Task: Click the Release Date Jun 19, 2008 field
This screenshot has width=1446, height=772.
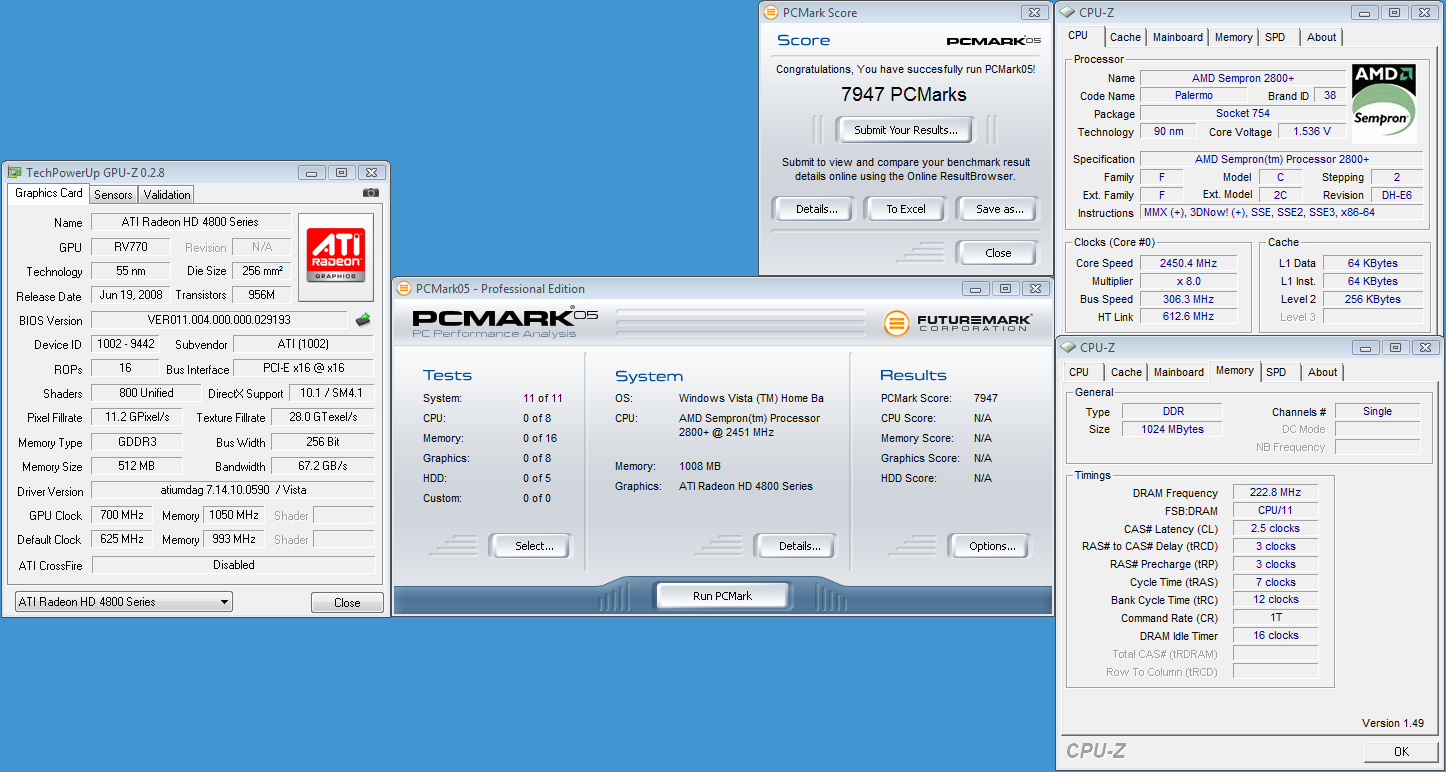Action: point(129,295)
